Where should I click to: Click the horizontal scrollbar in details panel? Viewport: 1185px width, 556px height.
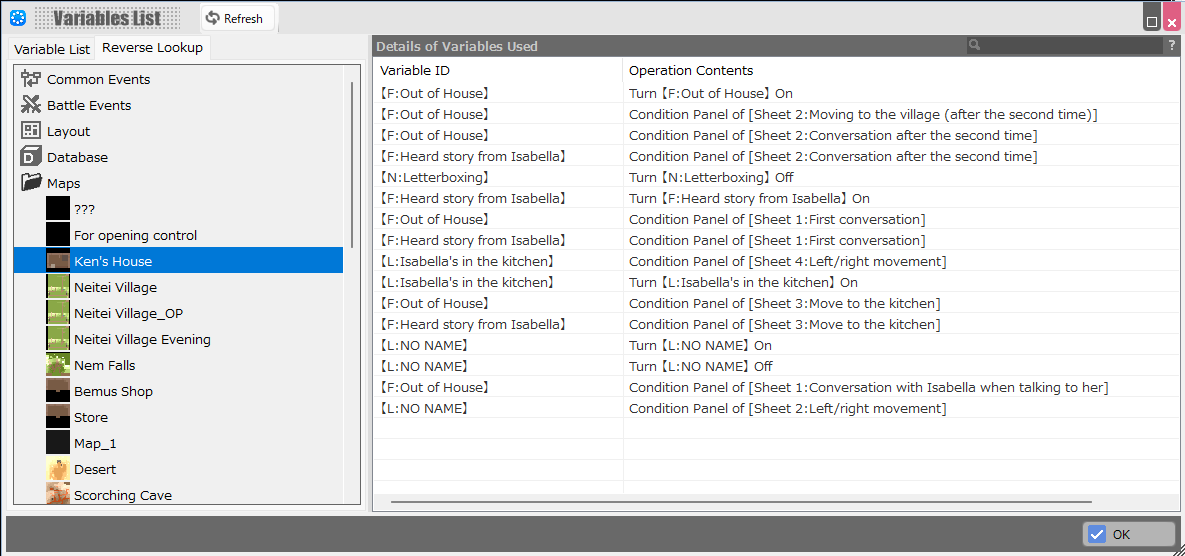point(740,501)
